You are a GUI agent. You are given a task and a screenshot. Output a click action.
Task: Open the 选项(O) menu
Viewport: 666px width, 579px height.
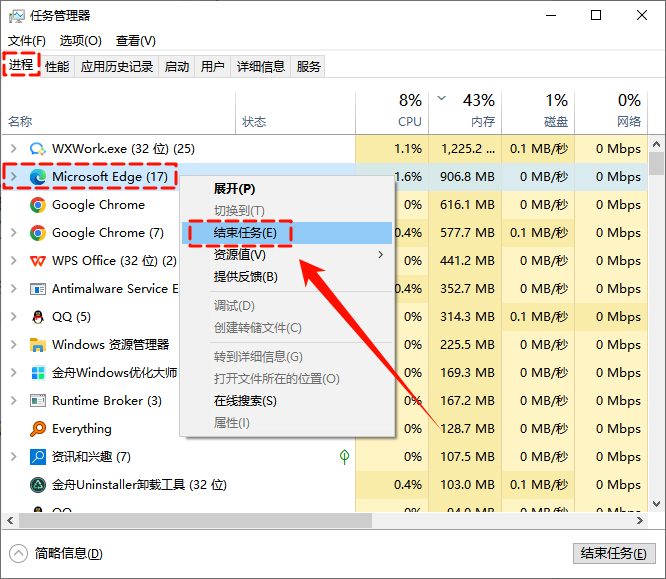pos(81,41)
